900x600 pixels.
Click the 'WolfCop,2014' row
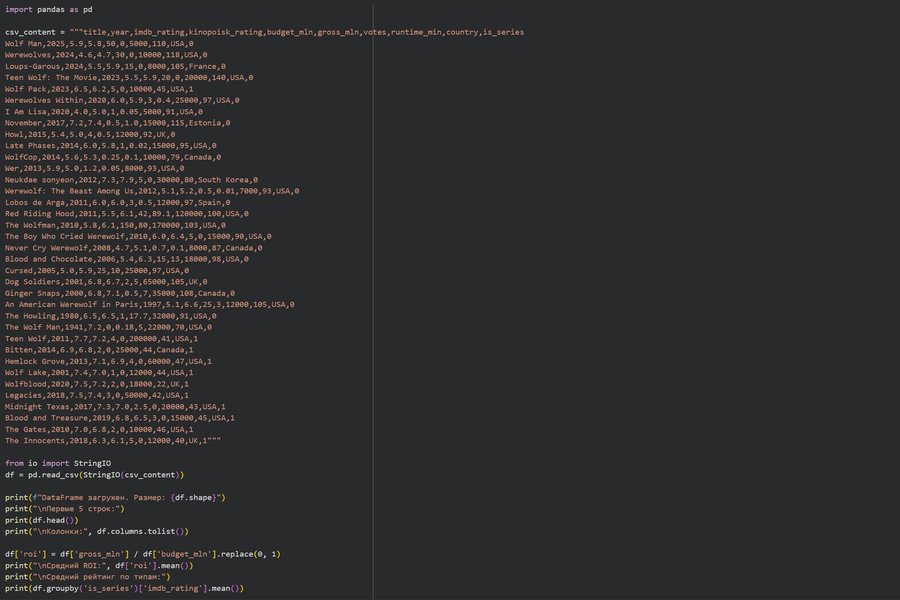click(113, 157)
